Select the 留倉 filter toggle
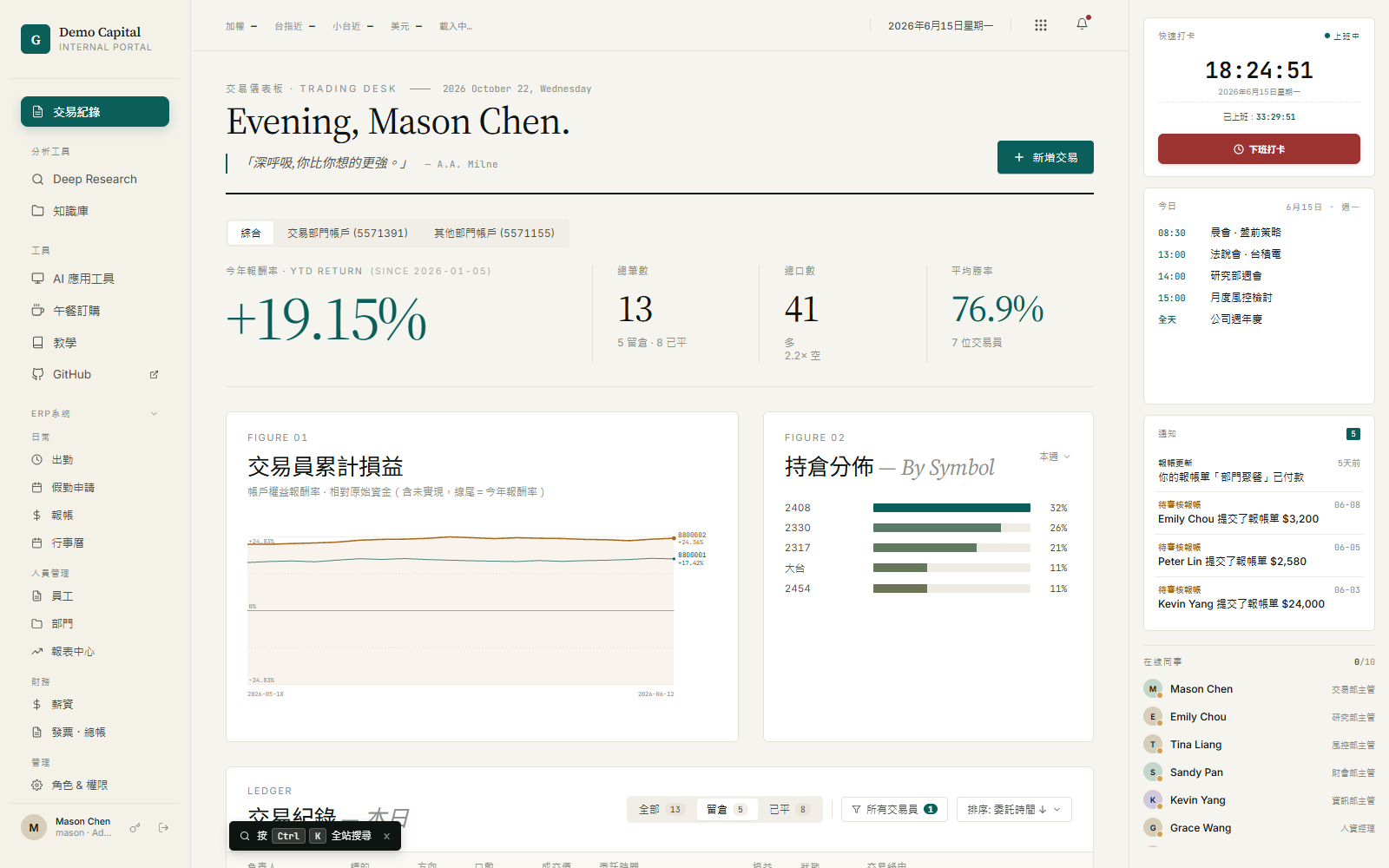1389x868 pixels. tap(727, 809)
